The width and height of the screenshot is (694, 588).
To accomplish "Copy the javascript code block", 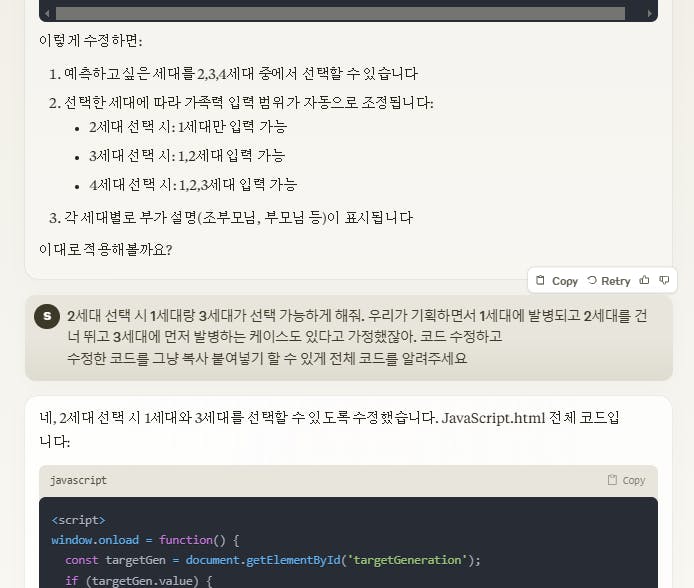I will [626, 480].
